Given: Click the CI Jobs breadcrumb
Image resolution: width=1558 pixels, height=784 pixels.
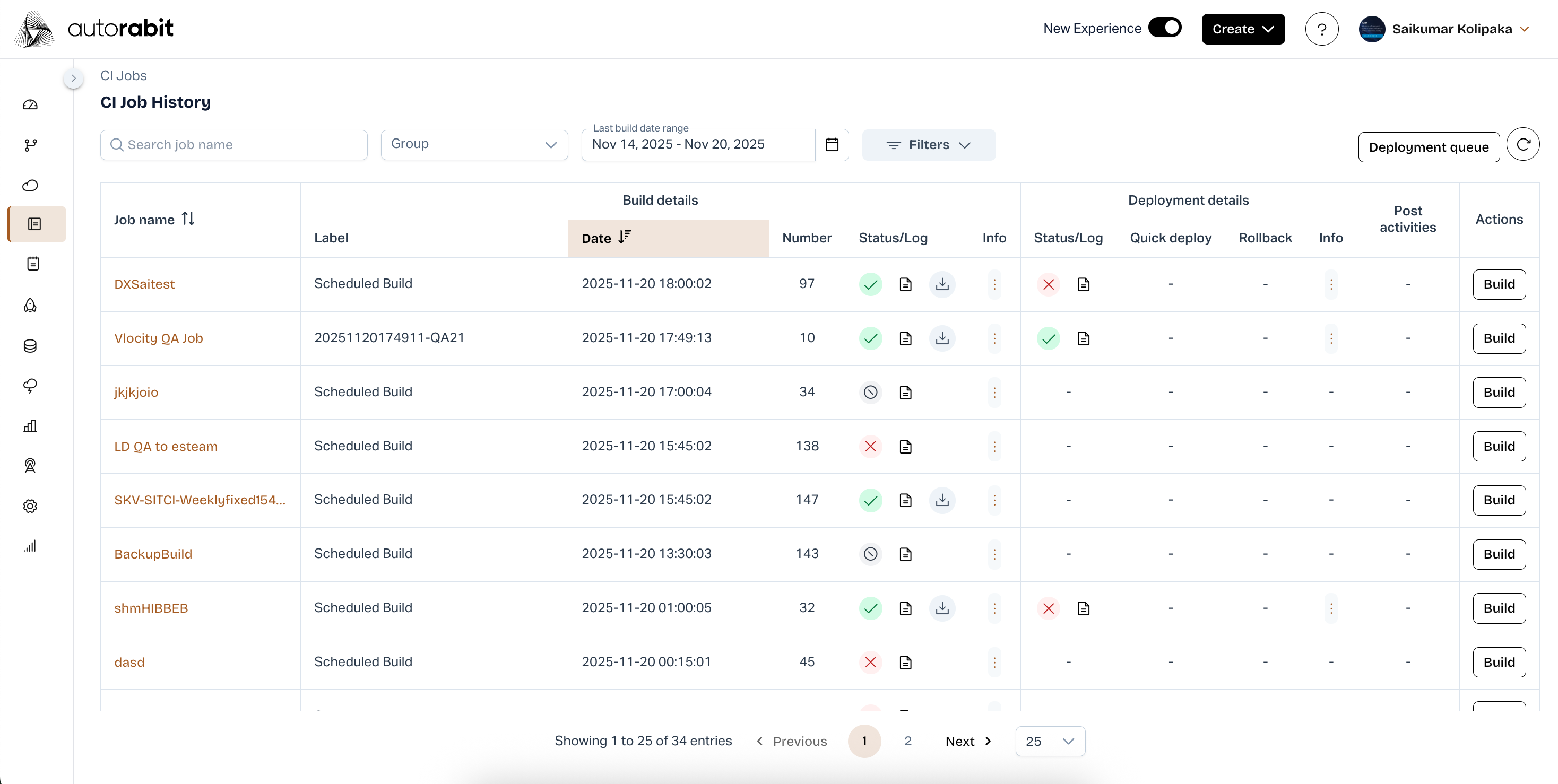Looking at the screenshot, I should click(124, 75).
